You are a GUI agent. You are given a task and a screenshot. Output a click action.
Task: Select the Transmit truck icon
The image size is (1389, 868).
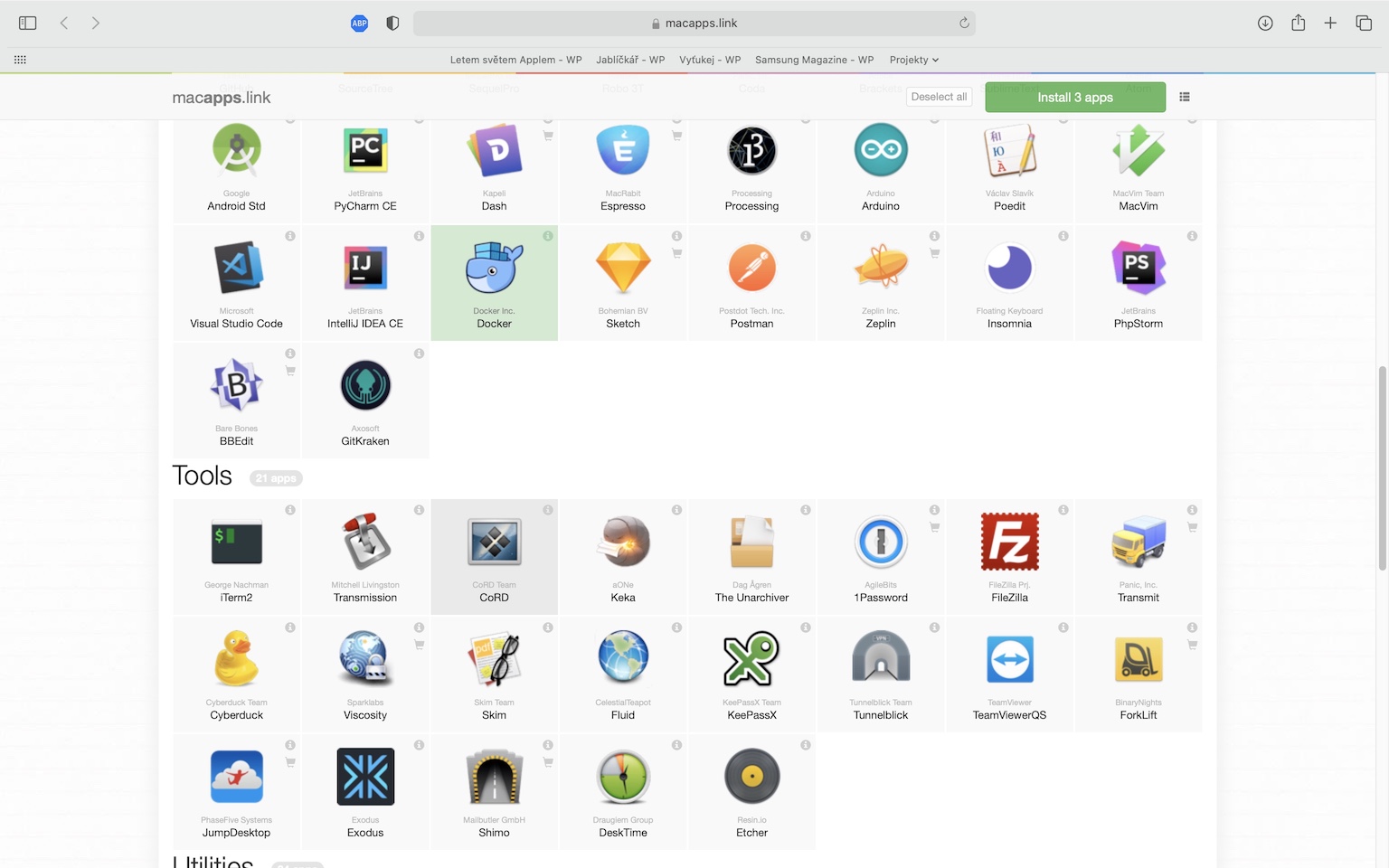(x=1139, y=542)
